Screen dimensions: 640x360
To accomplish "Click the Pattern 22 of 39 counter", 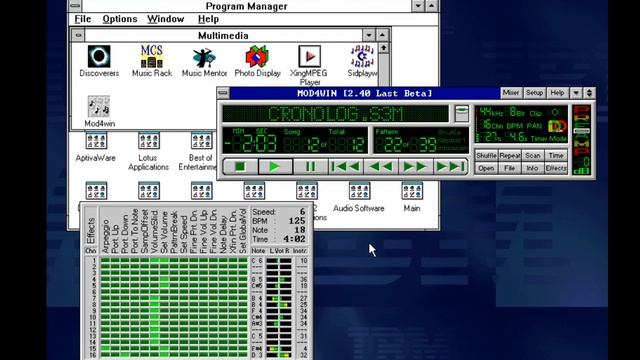I will tap(406, 144).
